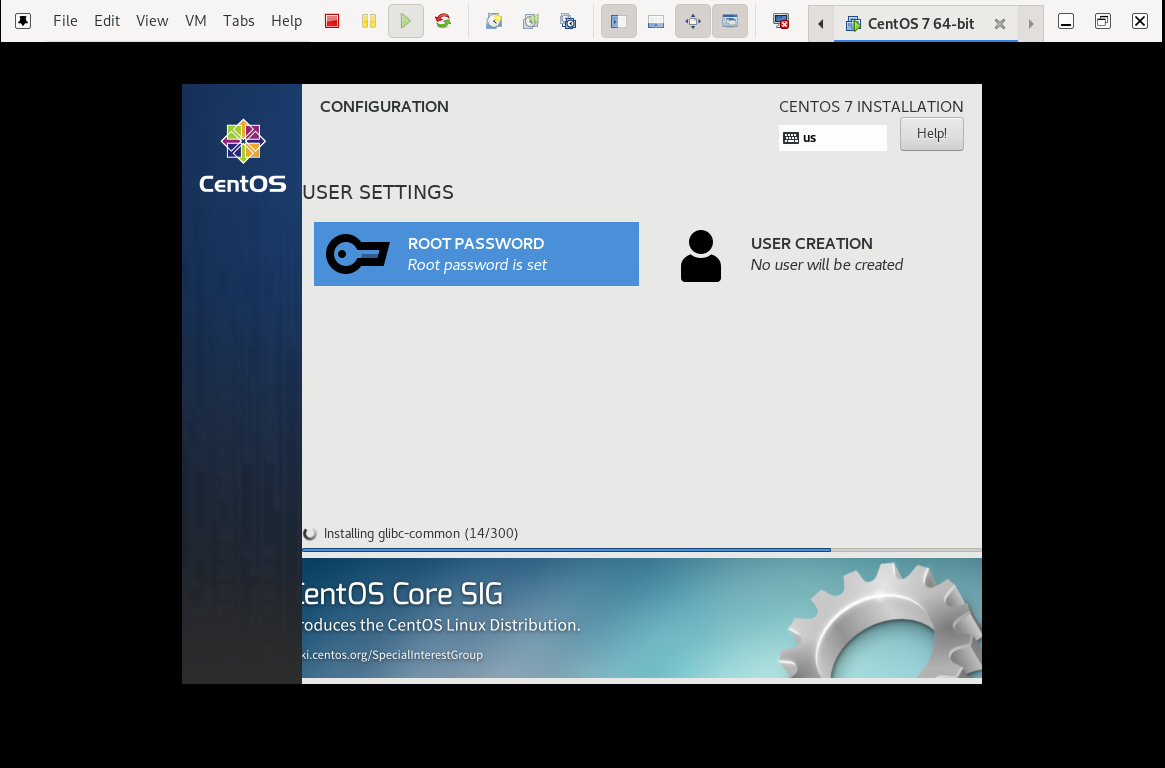The image size is (1165, 768).
Task: Open the ROOT PASSWORD settings
Action: pos(476,254)
